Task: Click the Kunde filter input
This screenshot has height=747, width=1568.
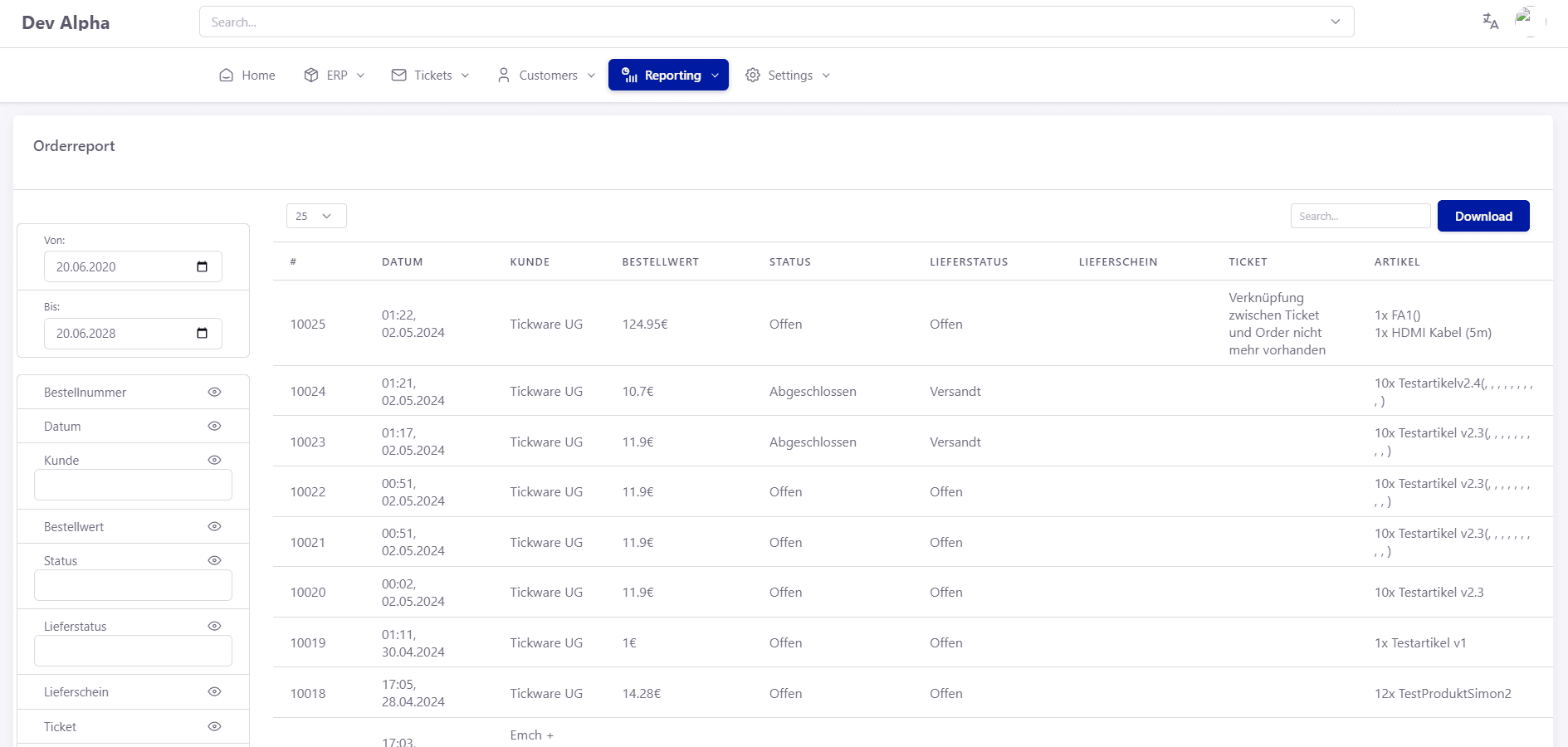Action: 133,485
